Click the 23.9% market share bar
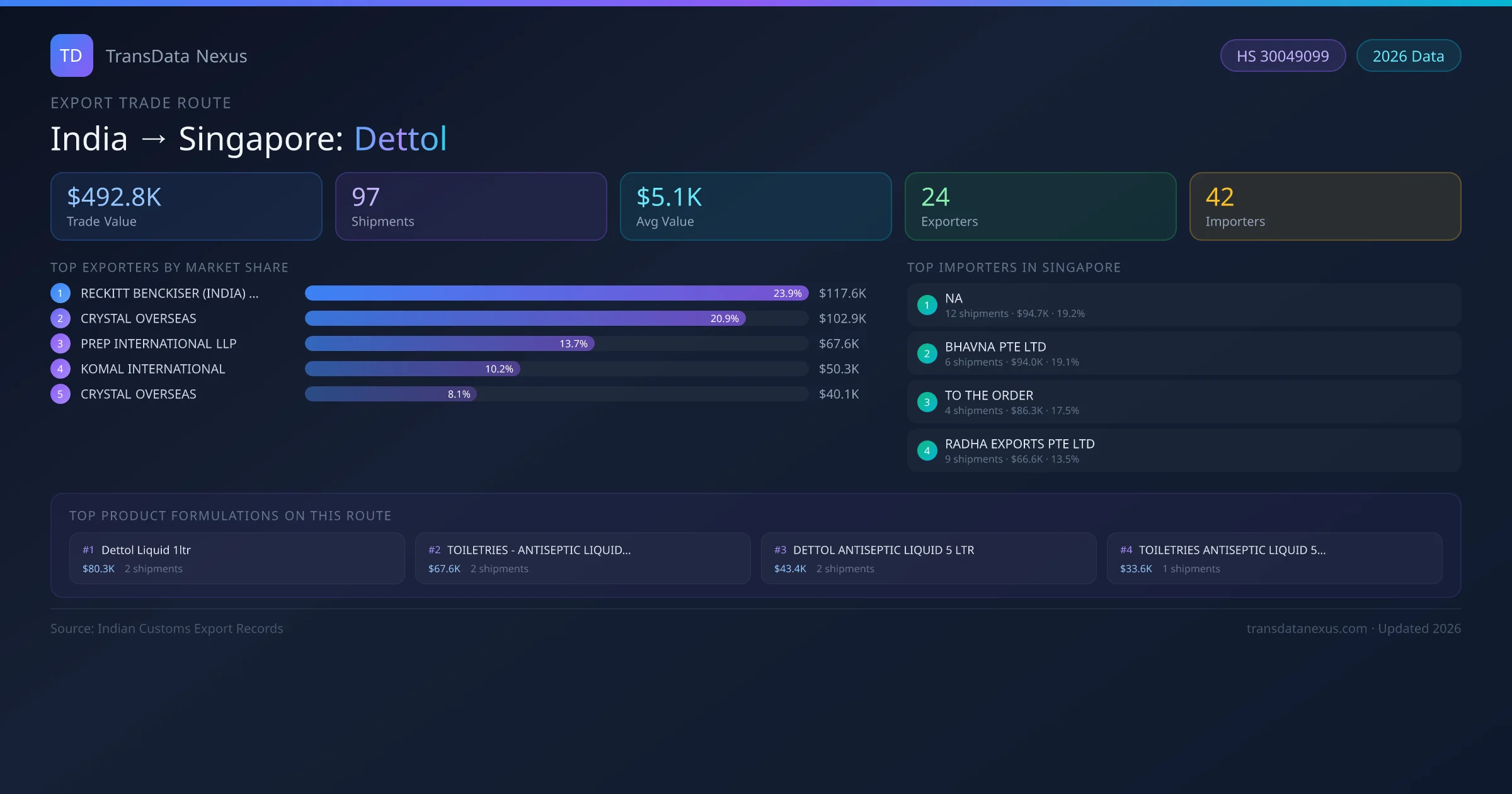The image size is (1512, 794). click(556, 293)
